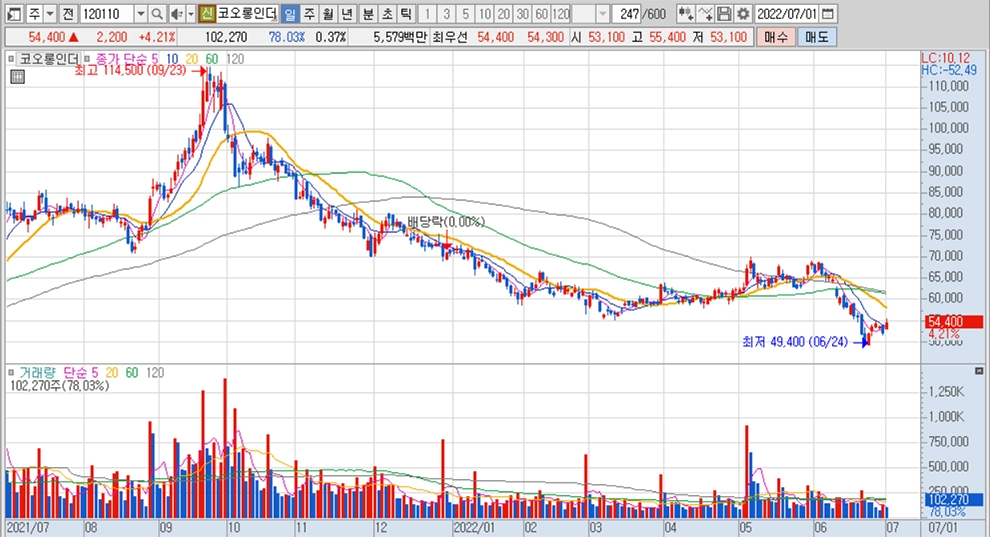Image resolution: width=990 pixels, height=537 pixels.
Task: Select second 초 chart period
Action: pos(387,13)
